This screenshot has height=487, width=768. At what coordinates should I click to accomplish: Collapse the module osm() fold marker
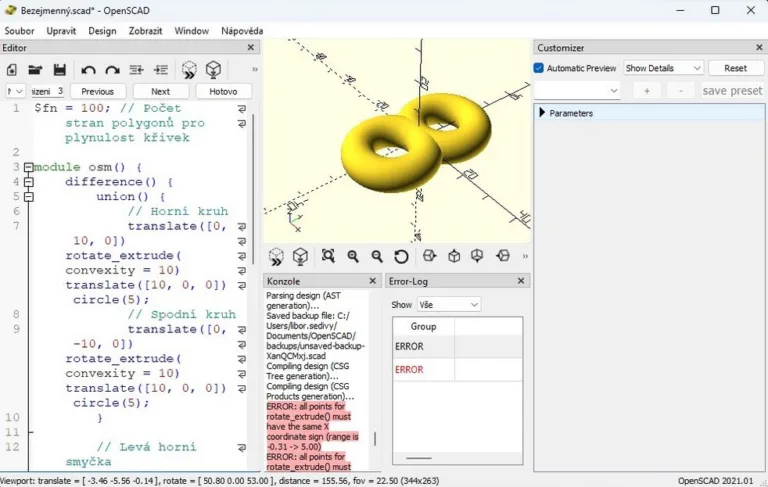coord(29,167)
